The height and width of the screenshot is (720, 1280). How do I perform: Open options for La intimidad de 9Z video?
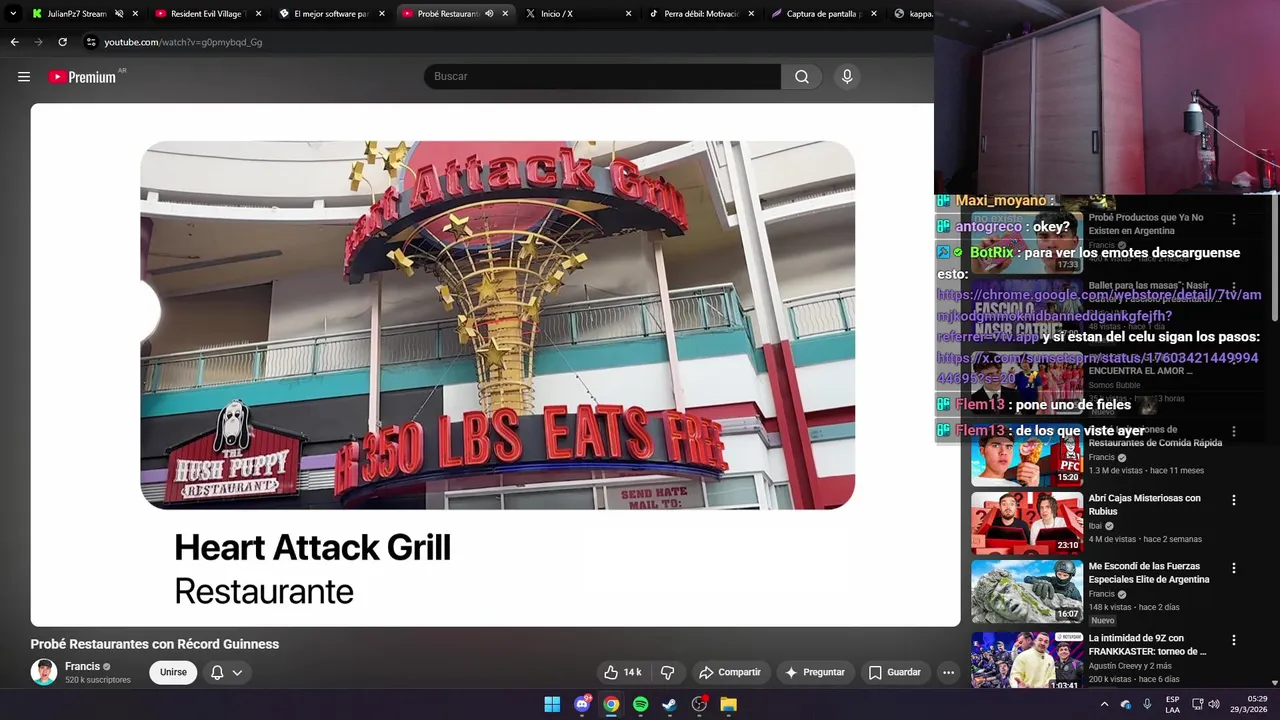[x=1233, y=640]
